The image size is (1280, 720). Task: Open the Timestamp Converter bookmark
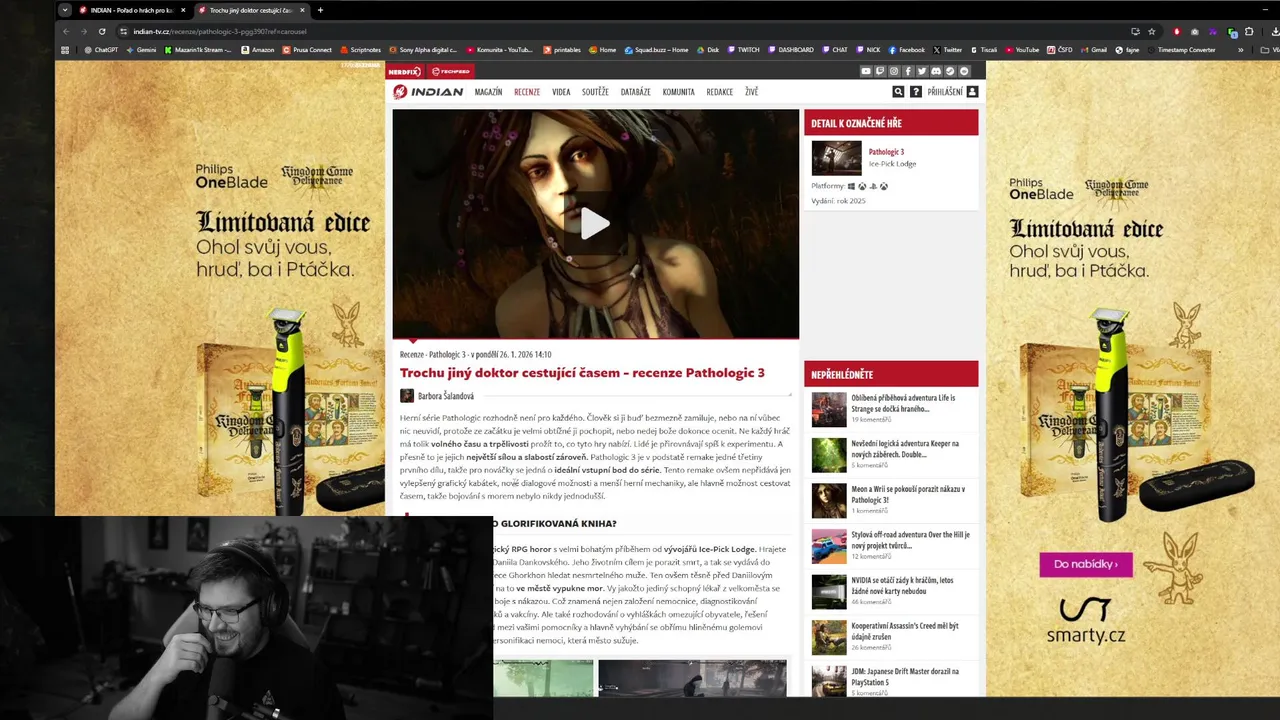tap(1182, 49)
